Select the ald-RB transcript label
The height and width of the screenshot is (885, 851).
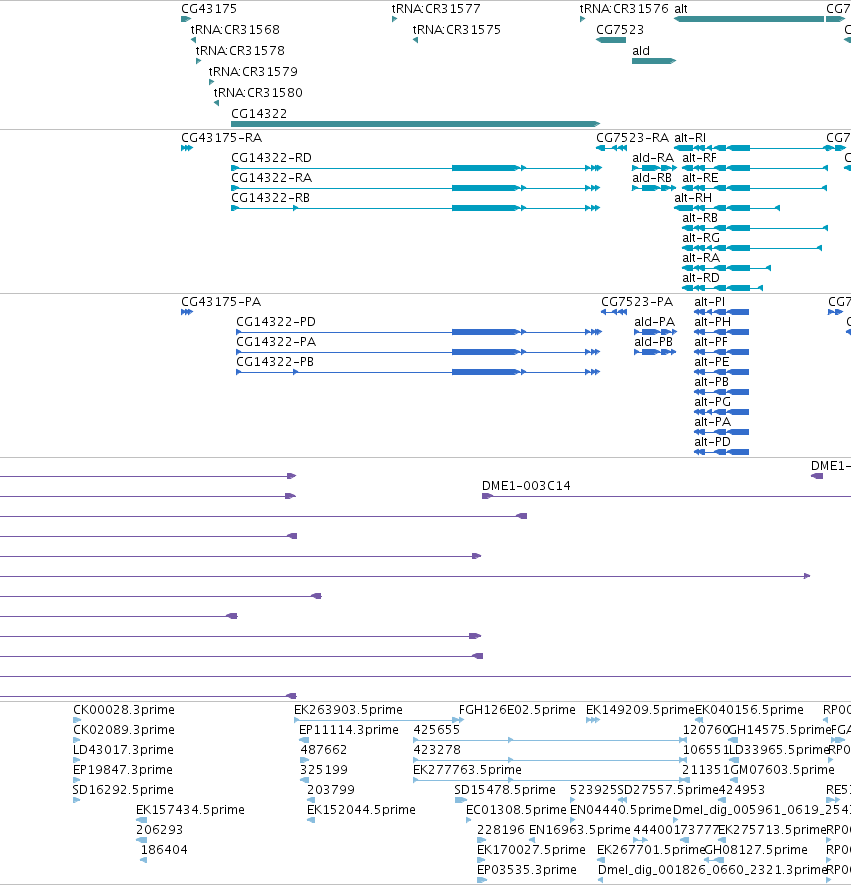click(x=652, y=178)
